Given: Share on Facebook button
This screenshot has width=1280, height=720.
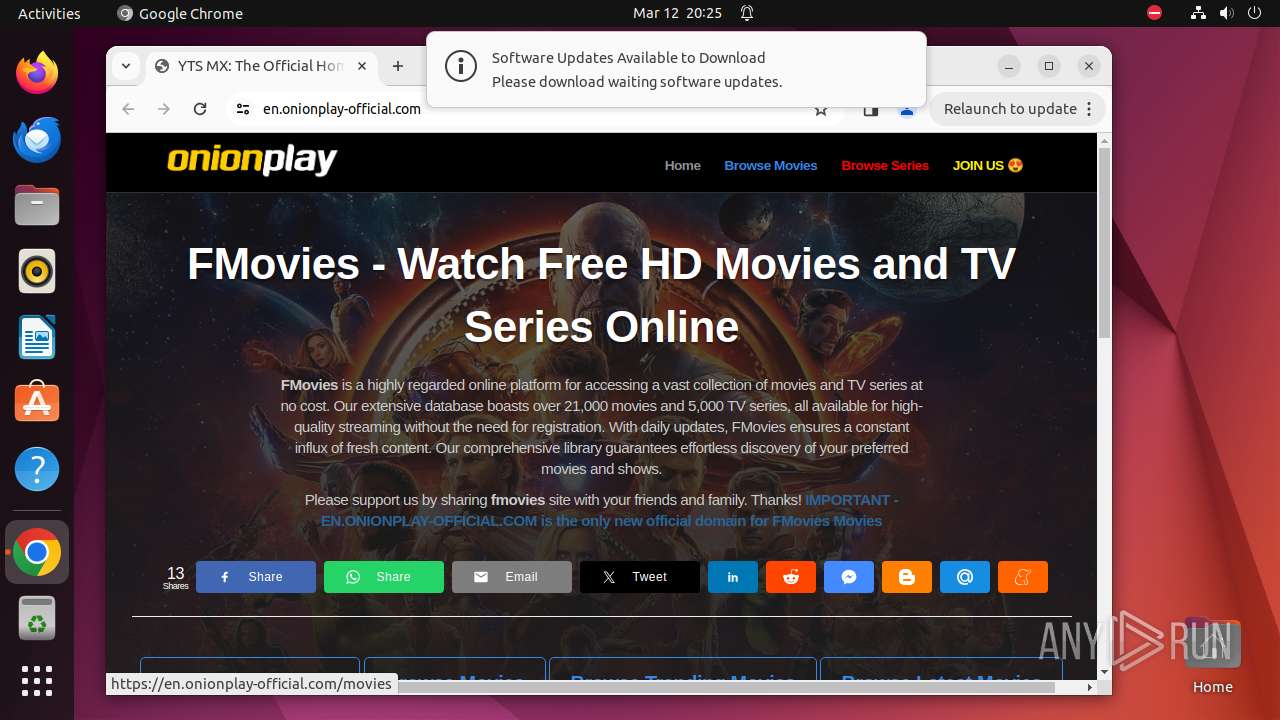Looking at the screenshot, I should click(256, 577).
